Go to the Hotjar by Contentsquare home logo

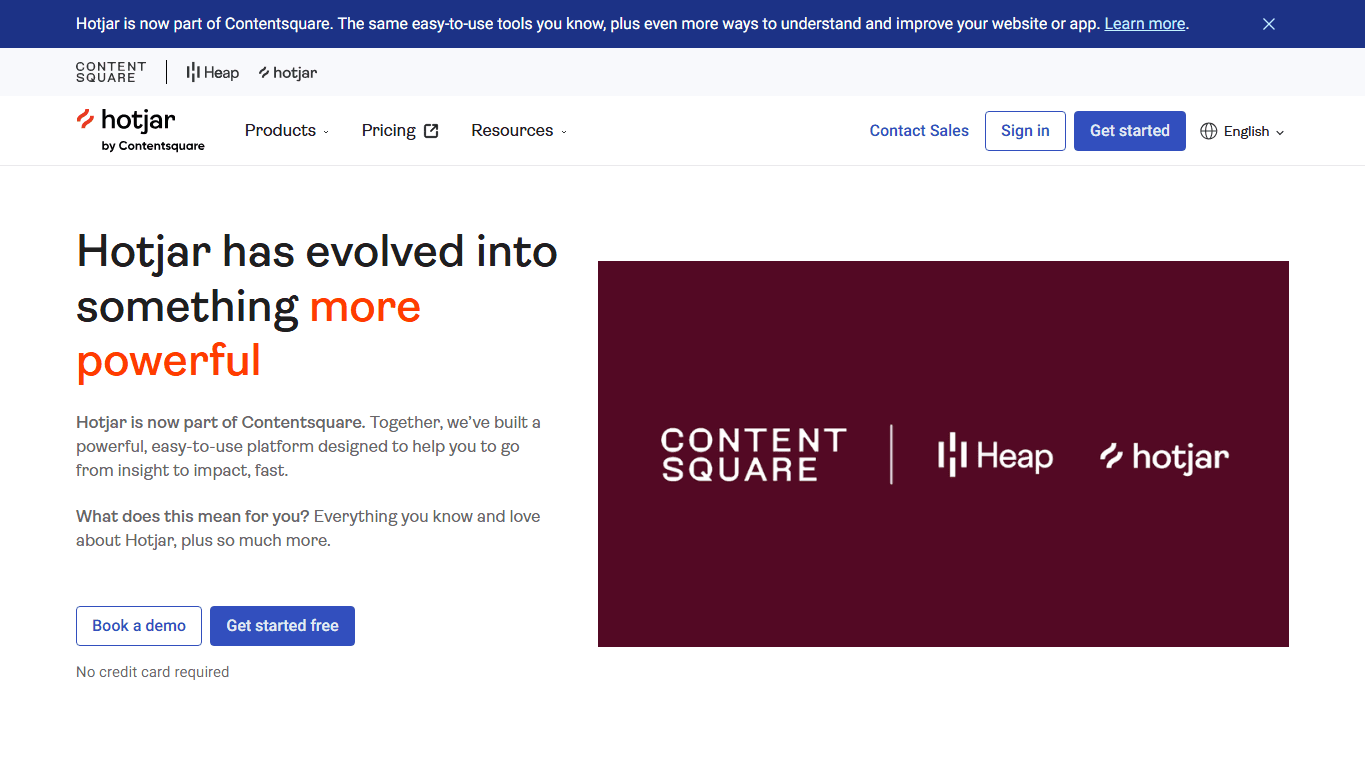click(x=140, y=130)
